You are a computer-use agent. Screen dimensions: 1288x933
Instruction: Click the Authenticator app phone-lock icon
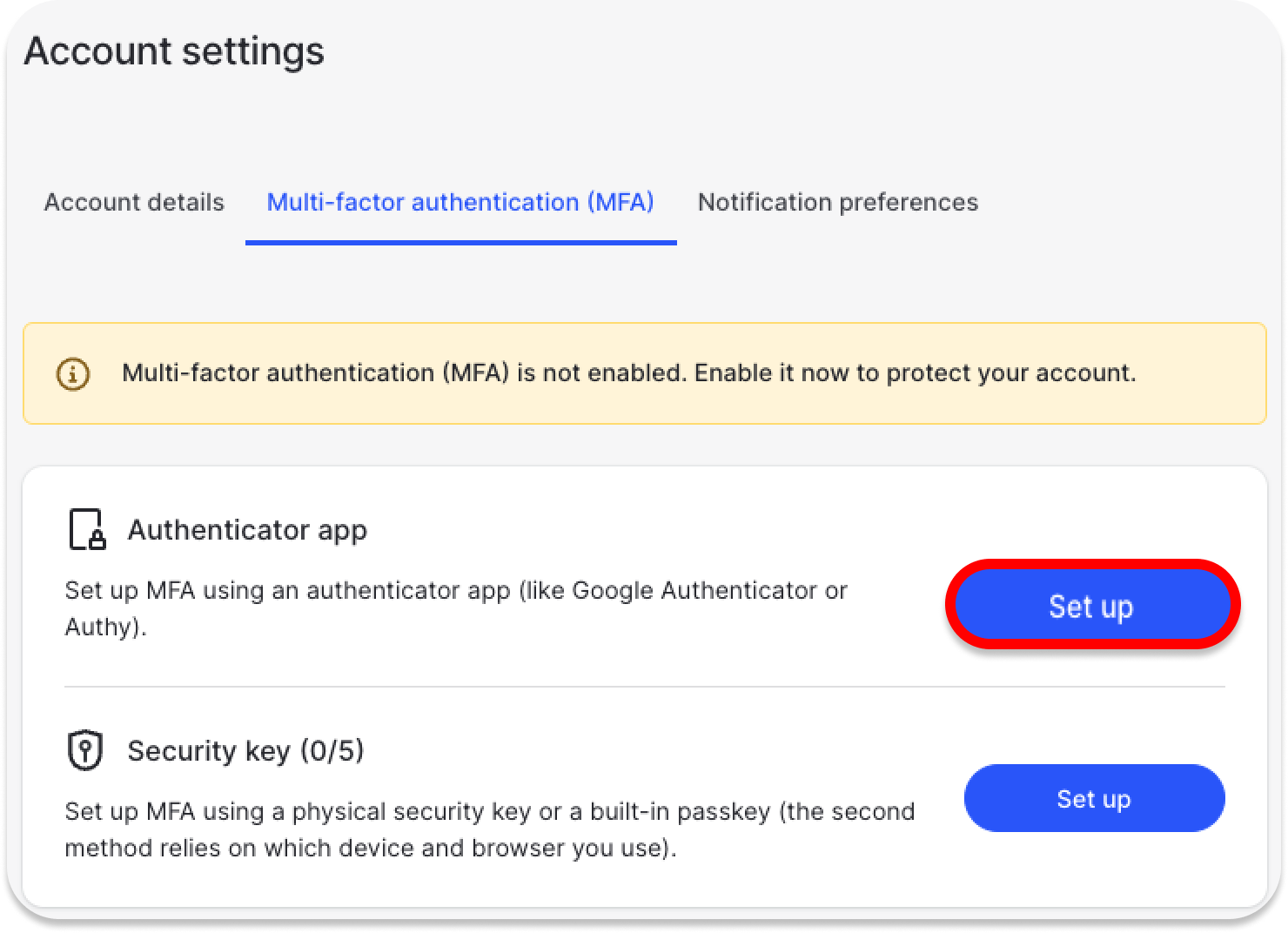86,529
